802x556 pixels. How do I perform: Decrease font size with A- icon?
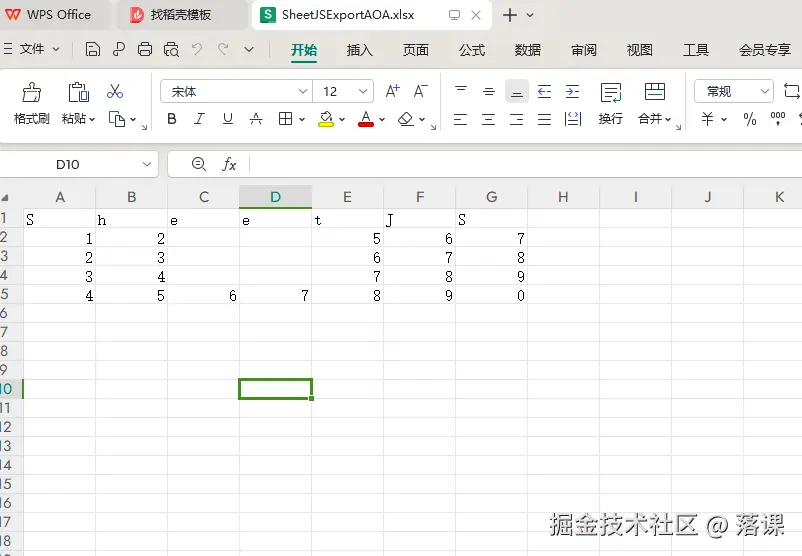[x=420, y=92]
